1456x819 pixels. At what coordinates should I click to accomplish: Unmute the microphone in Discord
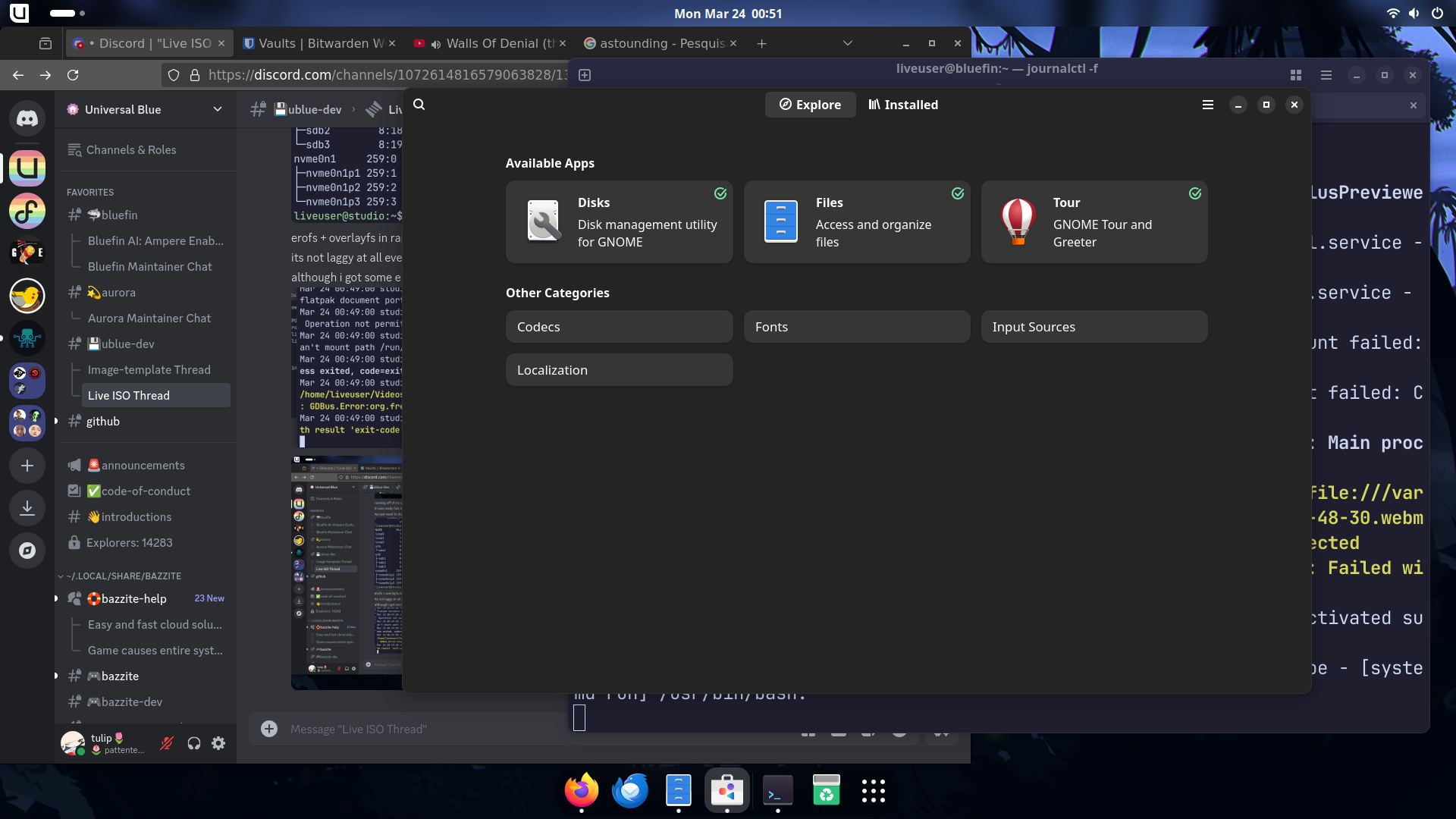coord(167,743)
